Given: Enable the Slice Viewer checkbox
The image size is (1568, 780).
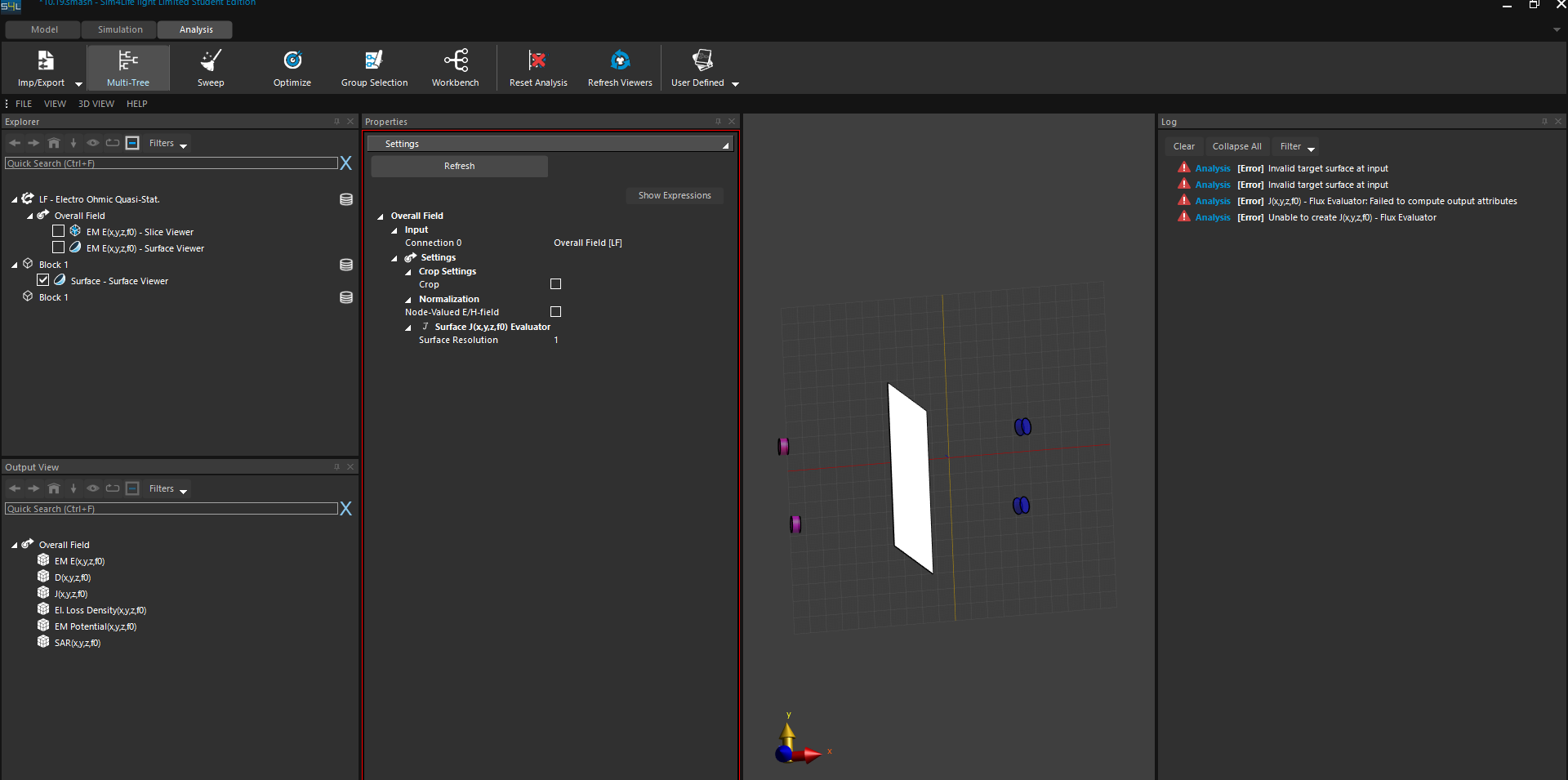Looking at the screenshot, I should [x=58, y=231].
